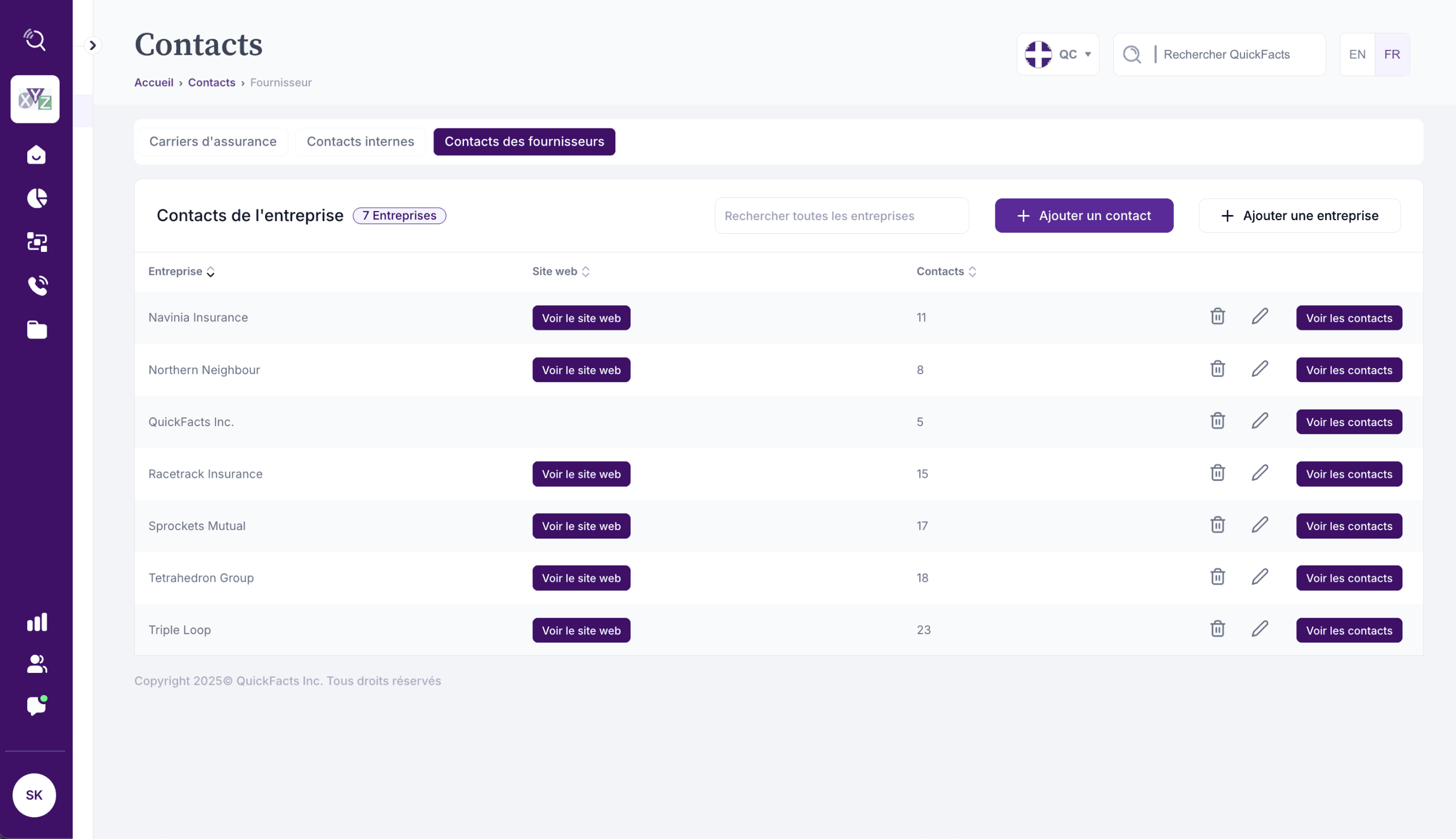Open the QC province dropdown
The height and width of the screenshot is (839, 1456).
pyautogui.click(x=1057, y=54)
